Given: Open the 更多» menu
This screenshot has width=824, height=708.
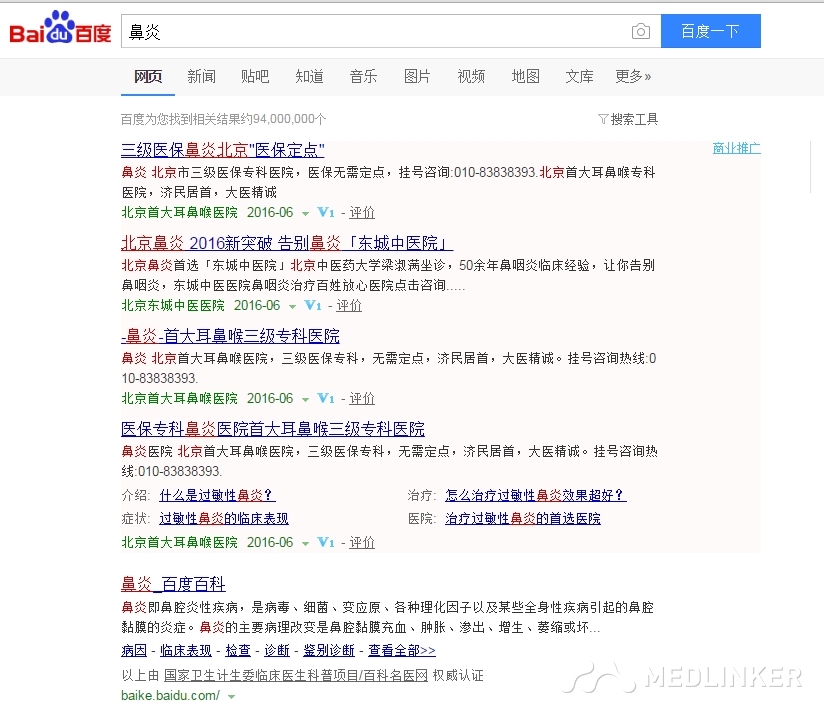Looking at the screenshot, I should tap(633, 77).
